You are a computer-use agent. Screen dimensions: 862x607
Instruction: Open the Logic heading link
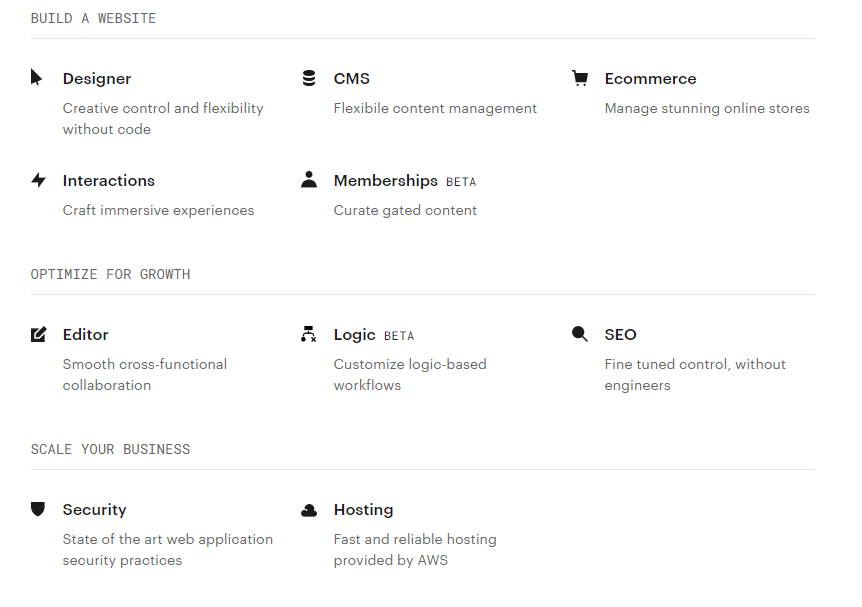point(355,335)
